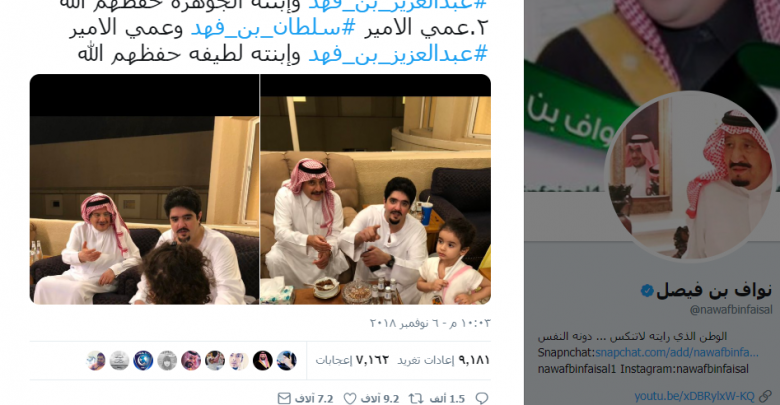The image size is (780, 405).
Task: Open the circular profile picture of نواف بن فيصل
Action: (690, 177)
